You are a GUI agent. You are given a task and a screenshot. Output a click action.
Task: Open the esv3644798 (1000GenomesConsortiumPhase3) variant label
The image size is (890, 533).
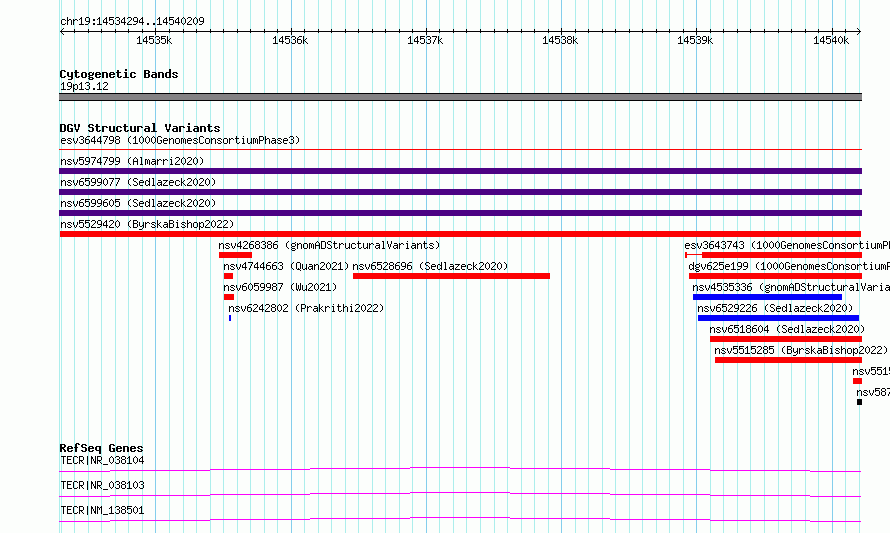180,140
